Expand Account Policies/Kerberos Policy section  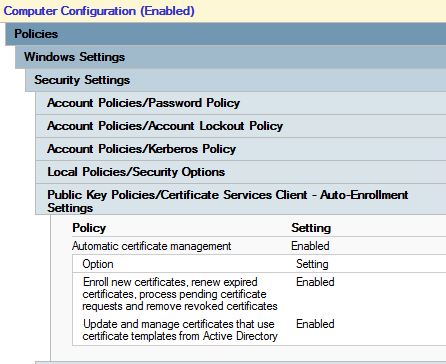pyautogui.click(x=241, y=149)
